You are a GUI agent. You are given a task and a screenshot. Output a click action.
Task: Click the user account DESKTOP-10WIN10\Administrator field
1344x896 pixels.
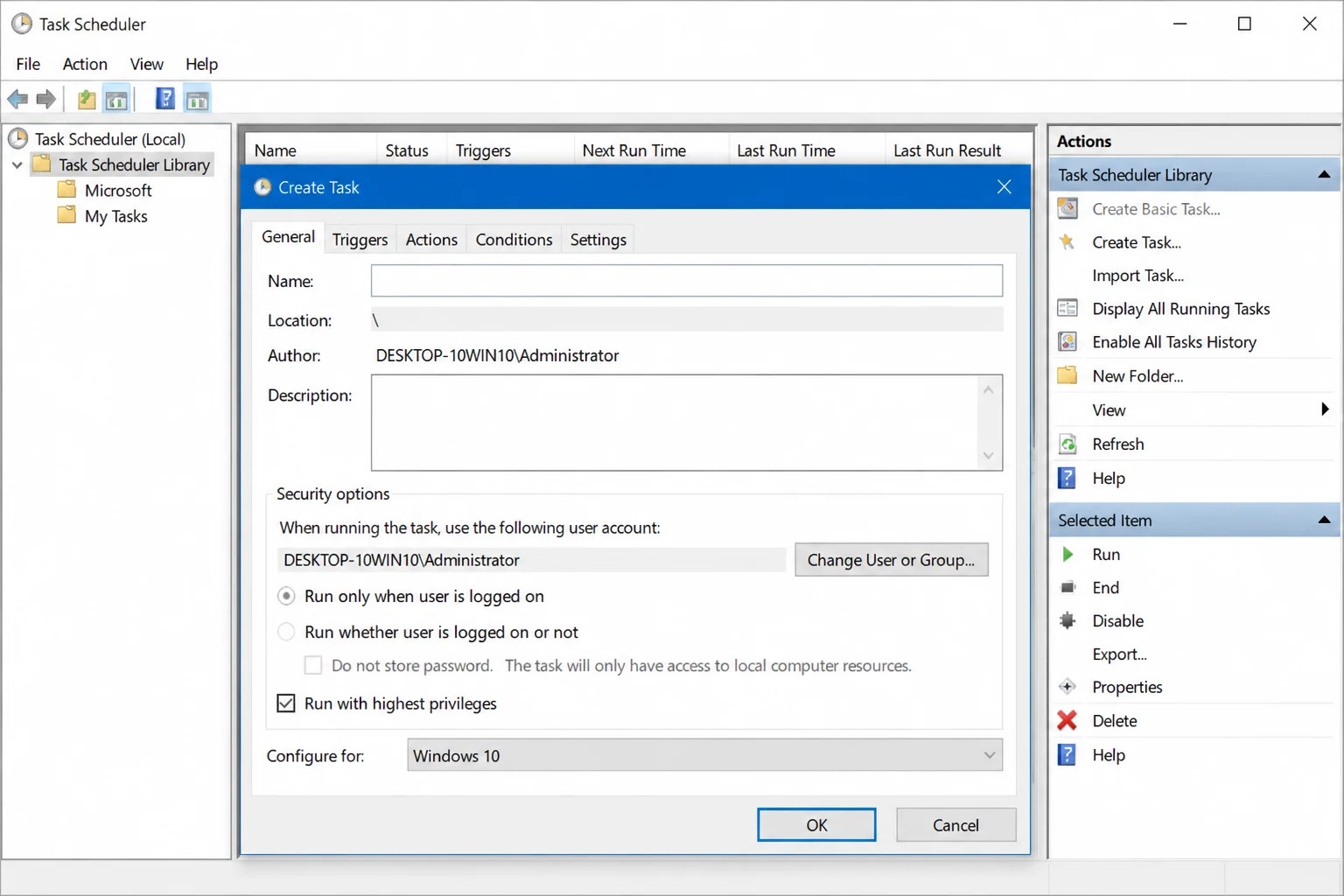(531, 560)
